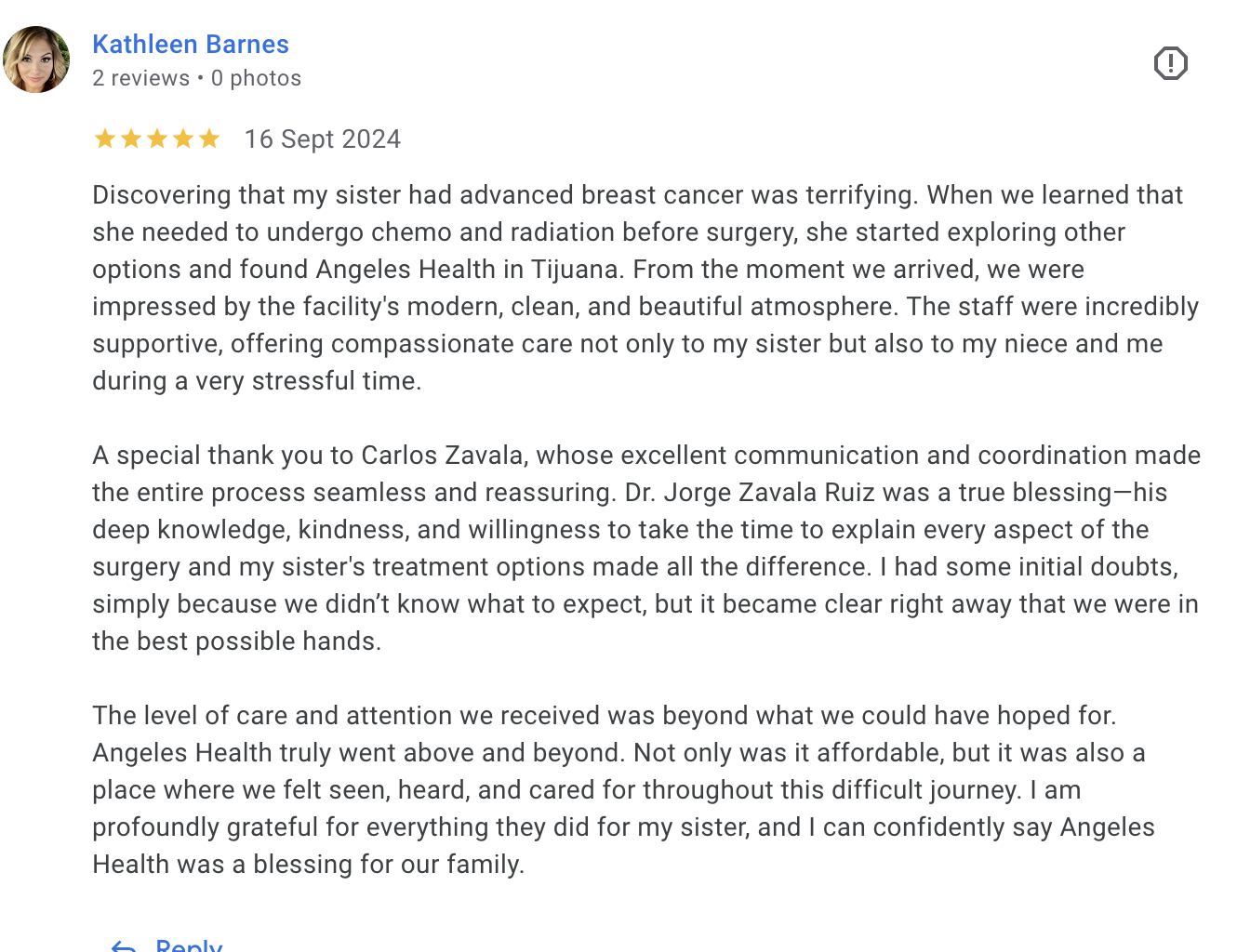Click the "0 photos" count text
The image size is (1237, 952).
(x=256, y=78)
